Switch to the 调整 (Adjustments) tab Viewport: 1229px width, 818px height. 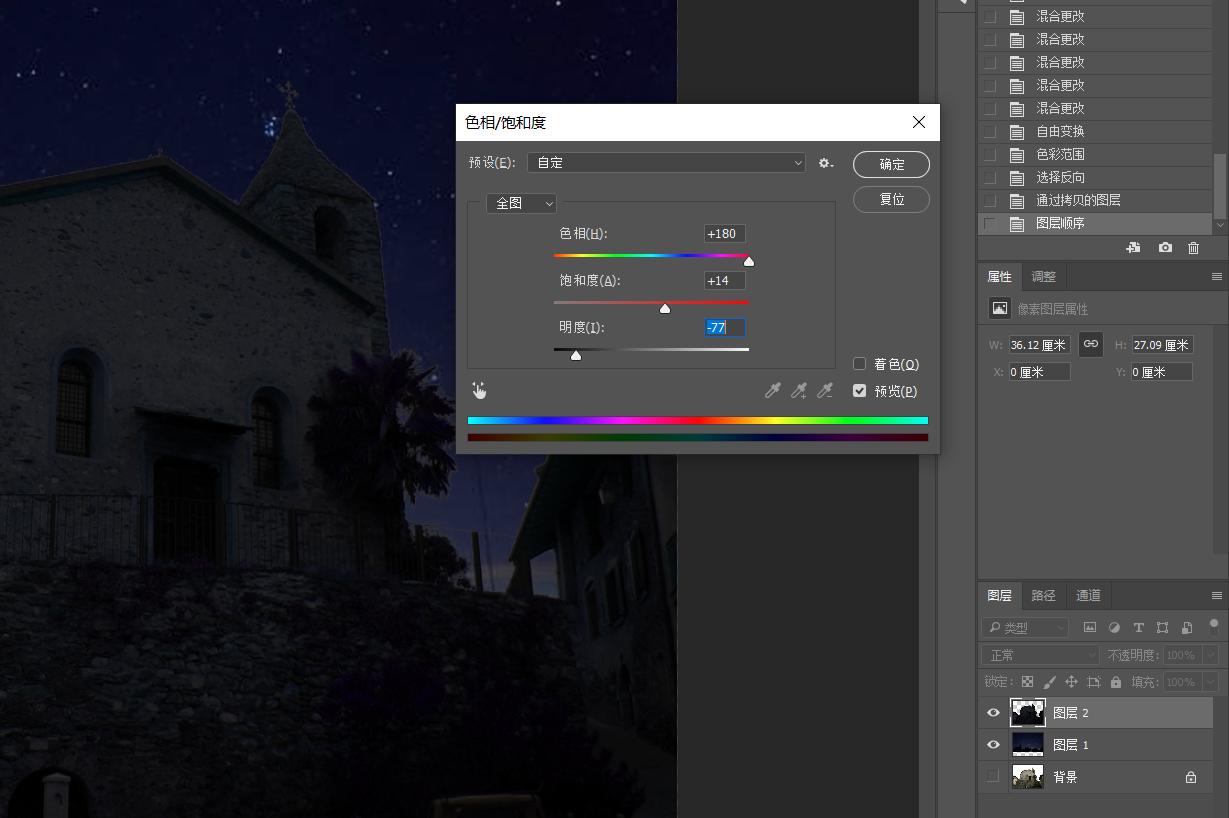[1043, 277]
